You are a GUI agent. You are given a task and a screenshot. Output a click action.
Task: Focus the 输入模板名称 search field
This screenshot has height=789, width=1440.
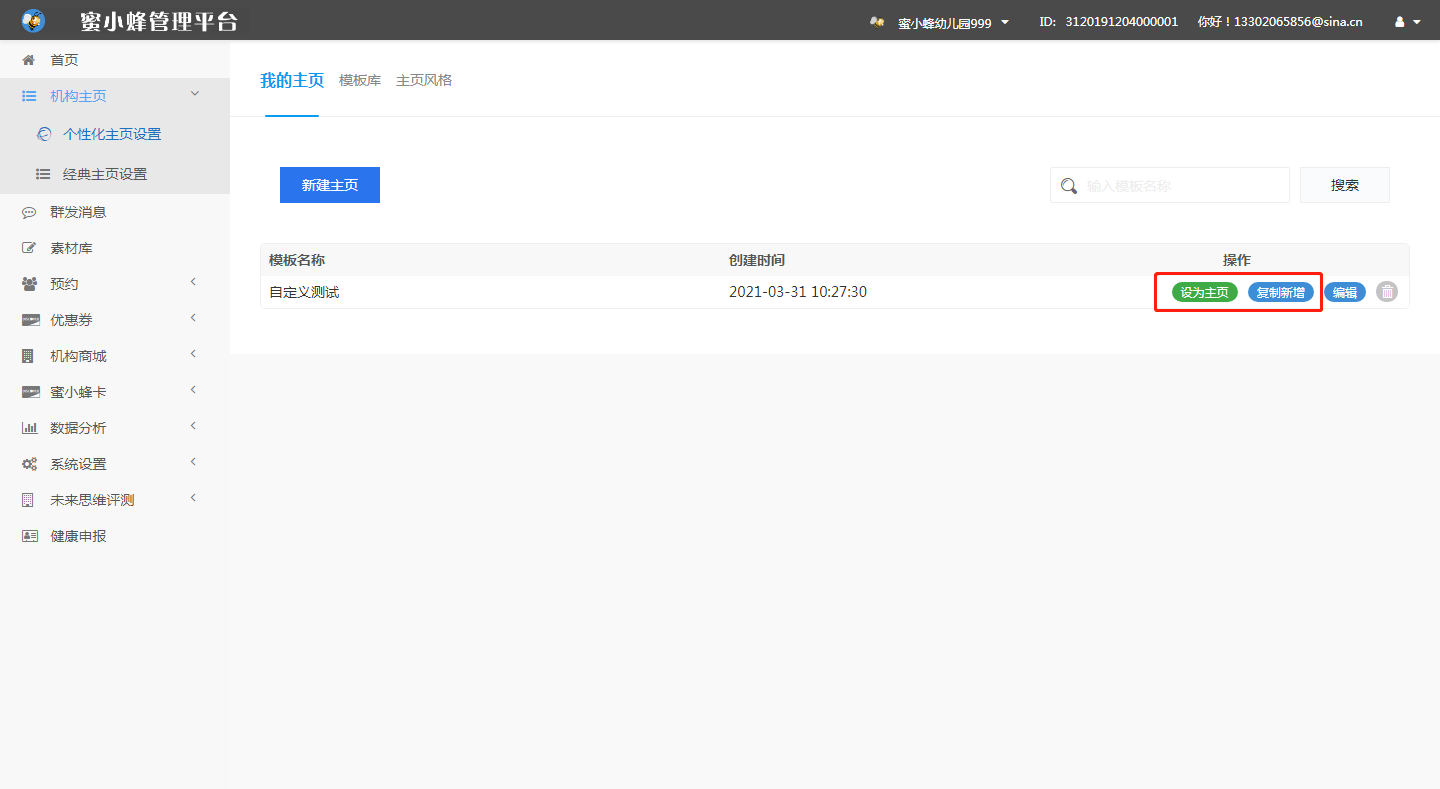1170,185
